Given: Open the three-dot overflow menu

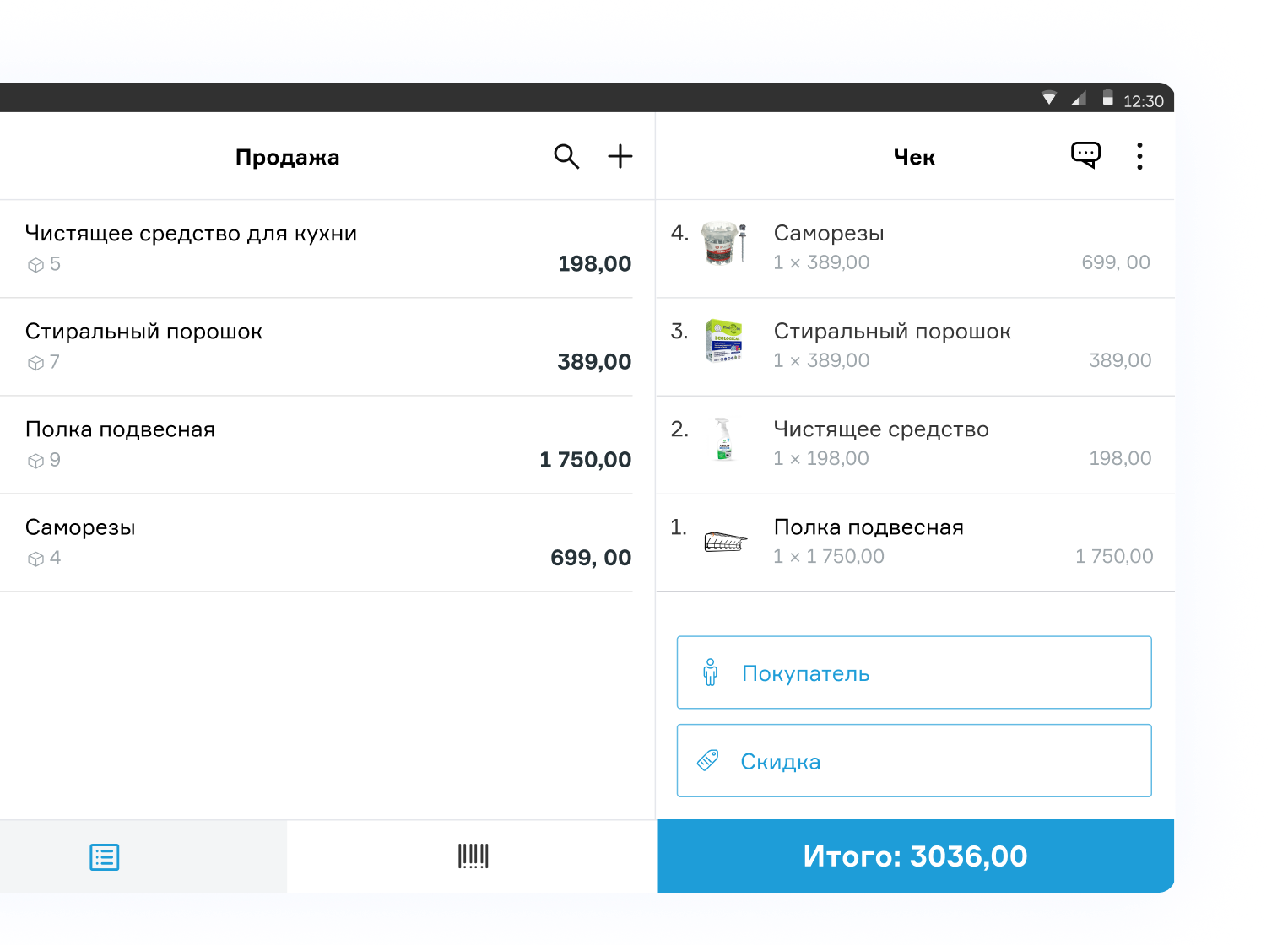Looking at the screenshot, I should click(x=1139, y=156).
